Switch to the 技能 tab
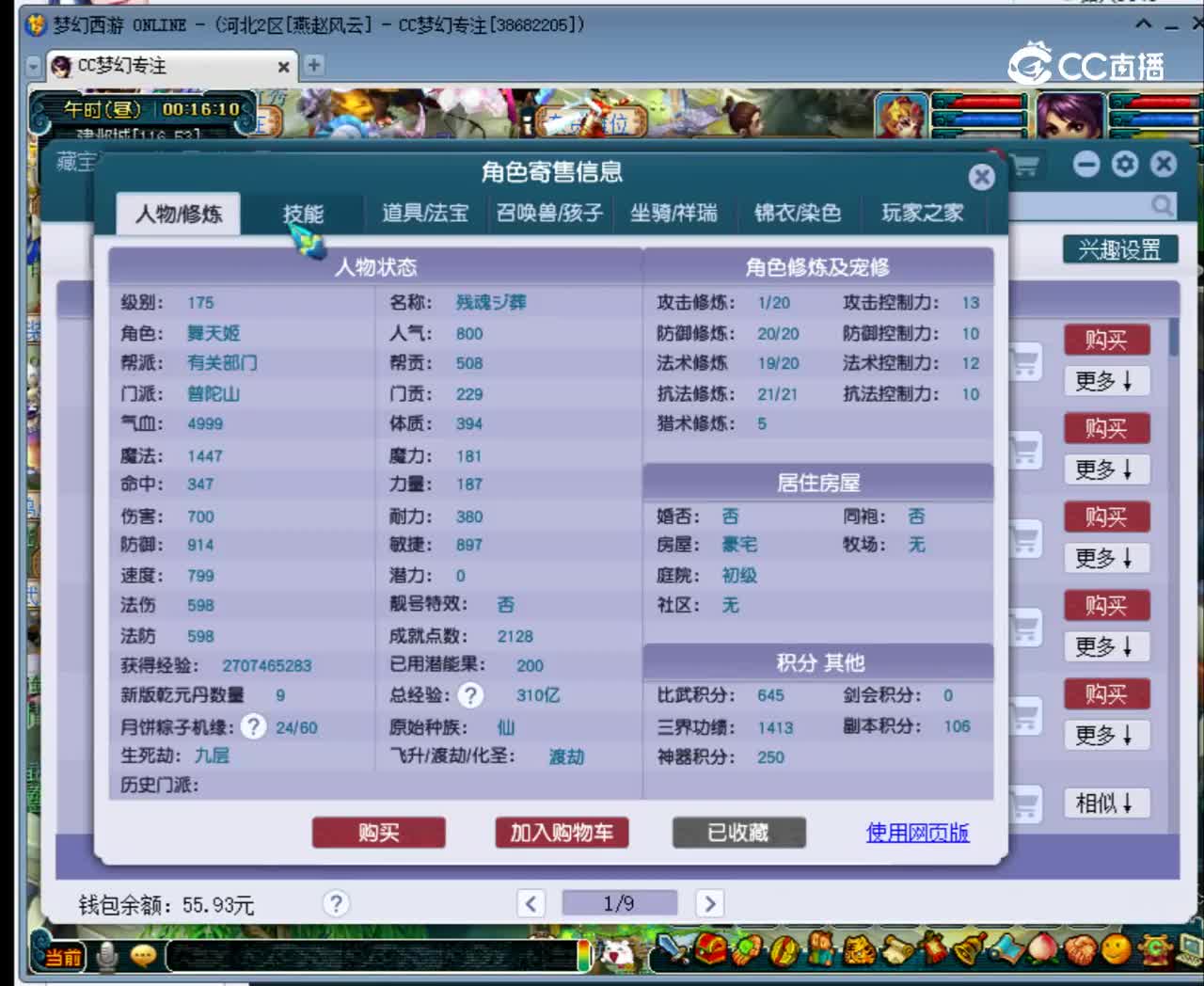The width and height of the screenshot is (1204, 986). click(x=303, y=215)
